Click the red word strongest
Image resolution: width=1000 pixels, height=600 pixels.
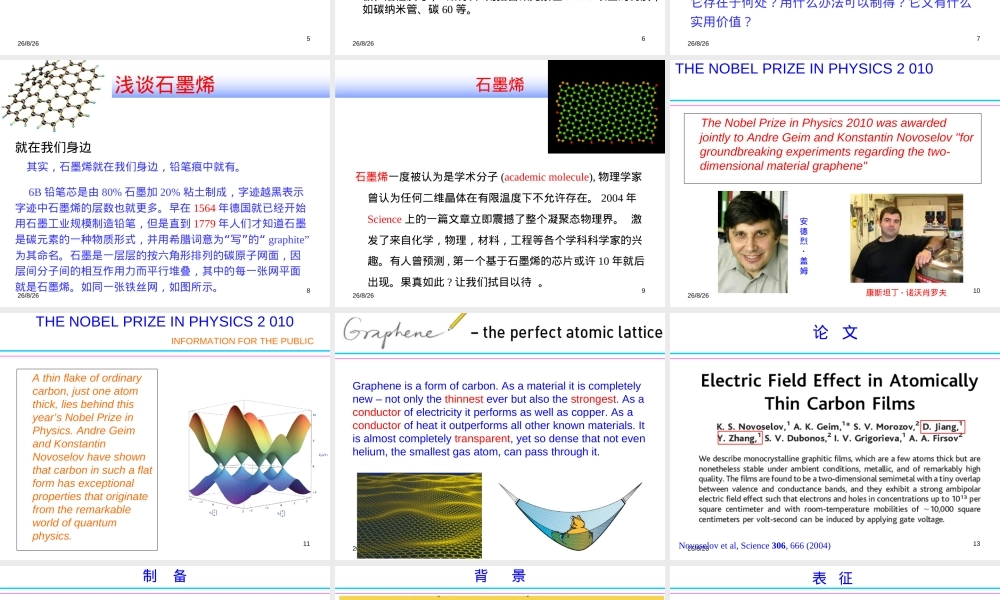(593, 399)
